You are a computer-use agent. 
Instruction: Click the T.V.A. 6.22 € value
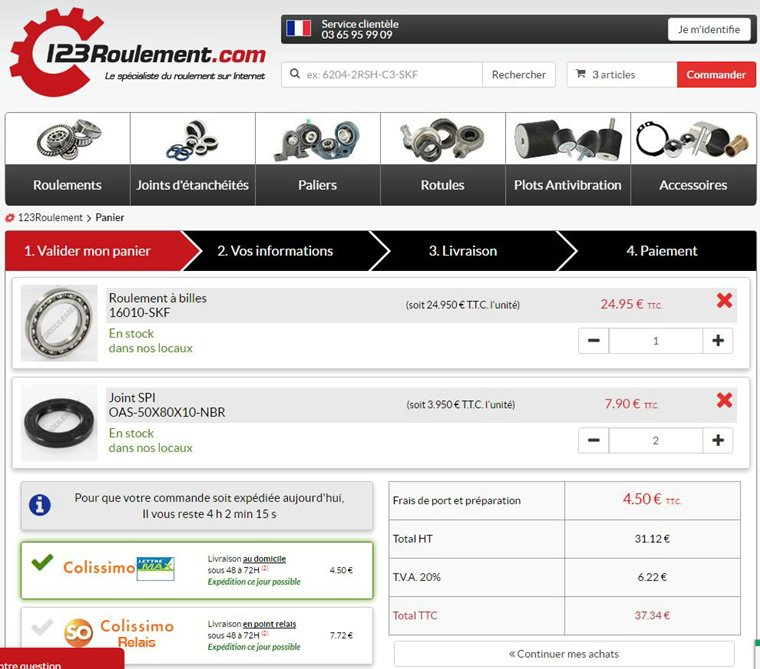(652, 577)
